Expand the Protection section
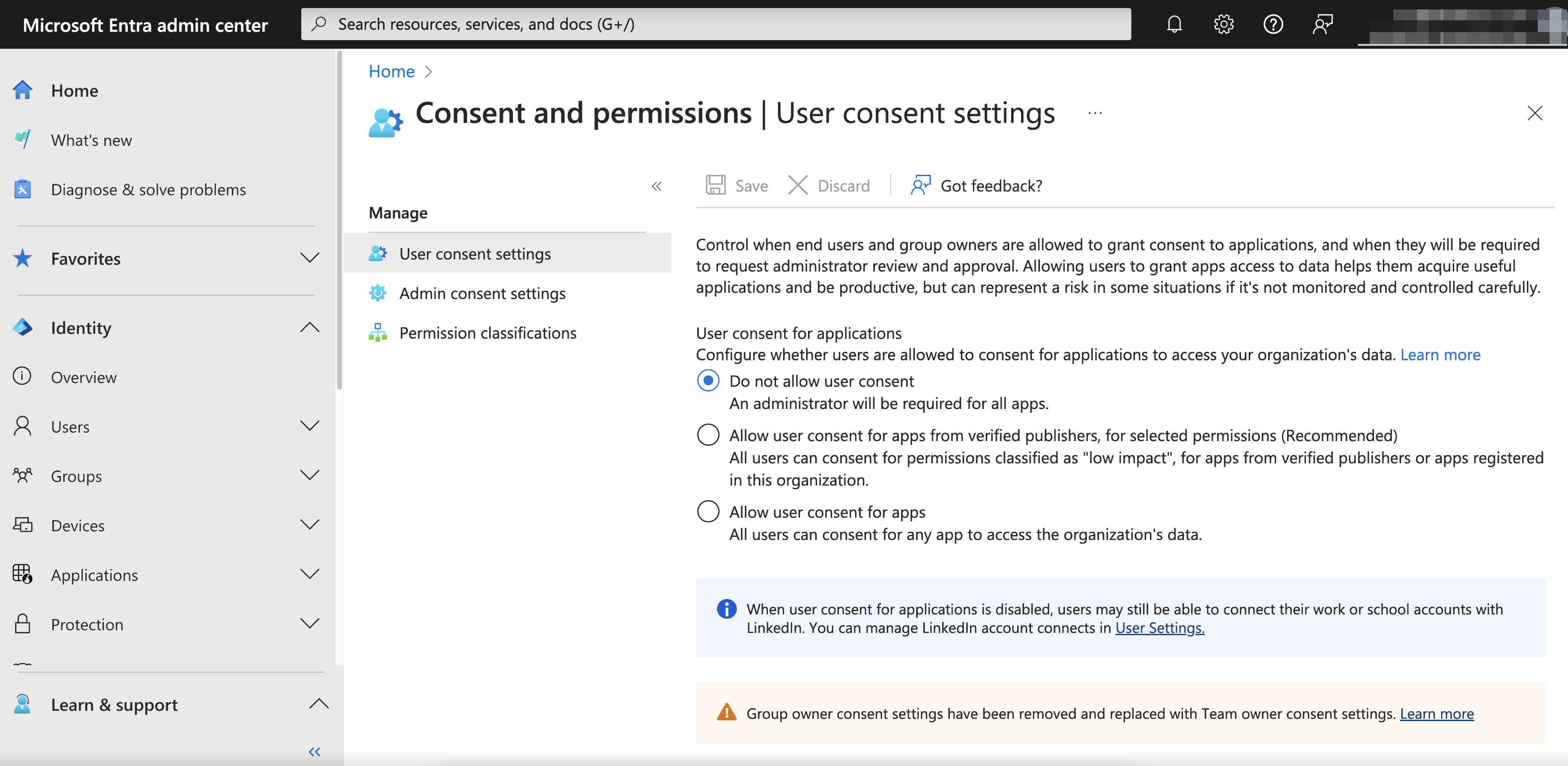The height and width of the screenshot is (766, 1568). coord(310,624)
